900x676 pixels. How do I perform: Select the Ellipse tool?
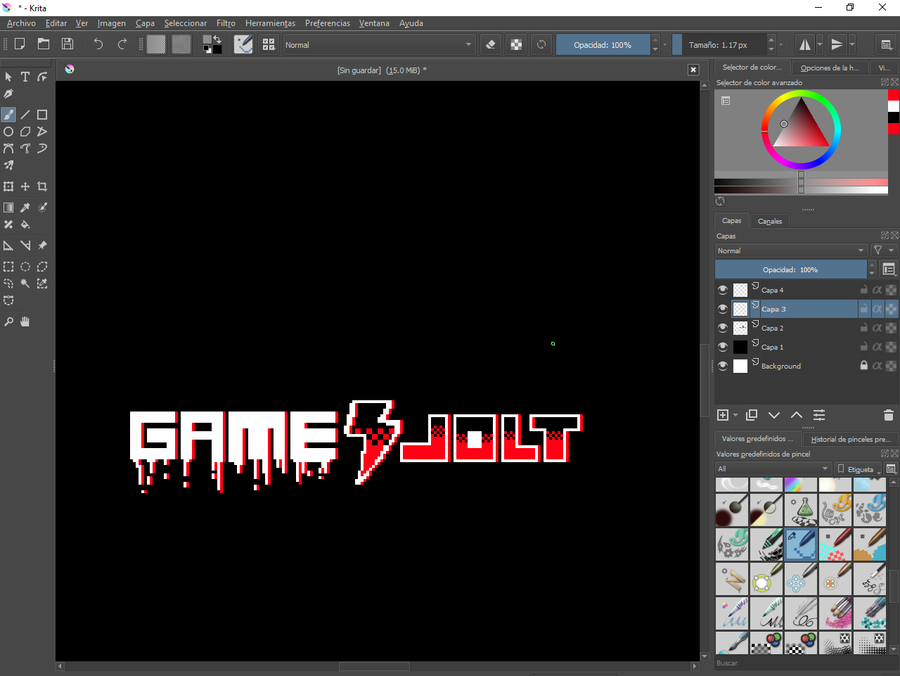click(9, 131)
